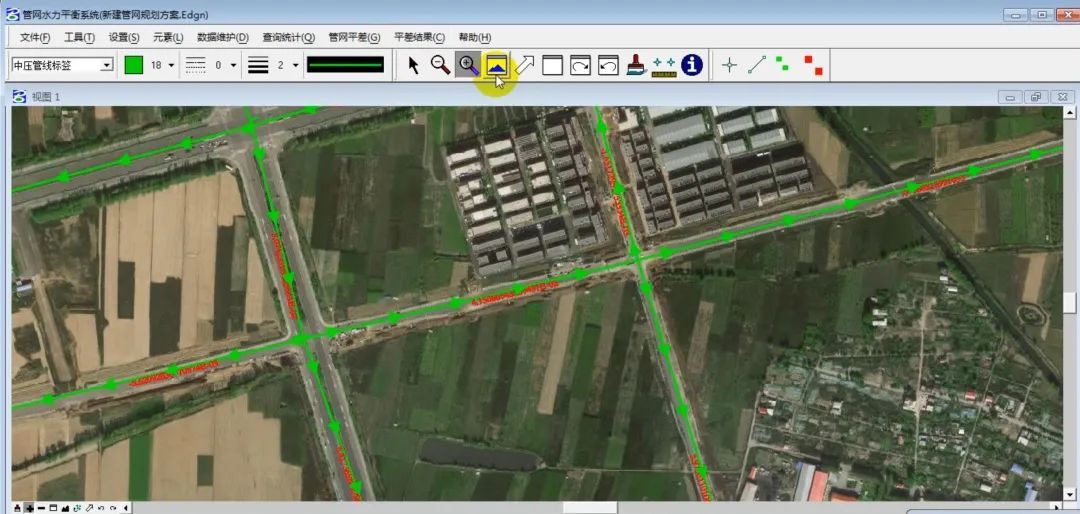Select the add node crosshair tool

click(x=729, y=65)
